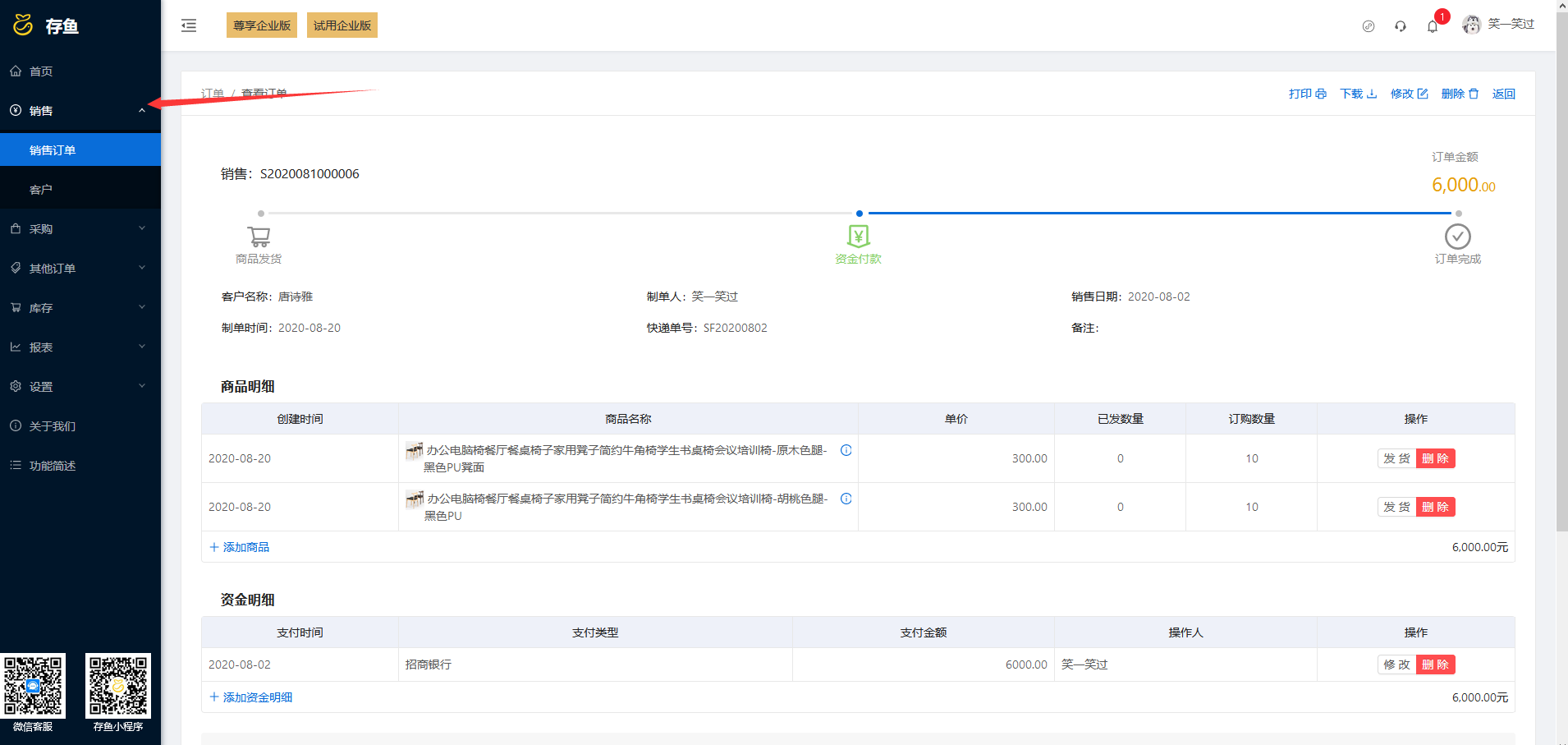
Task: Click the 订单完成 checkmark step icon
Action: [x=1458, y=237]
